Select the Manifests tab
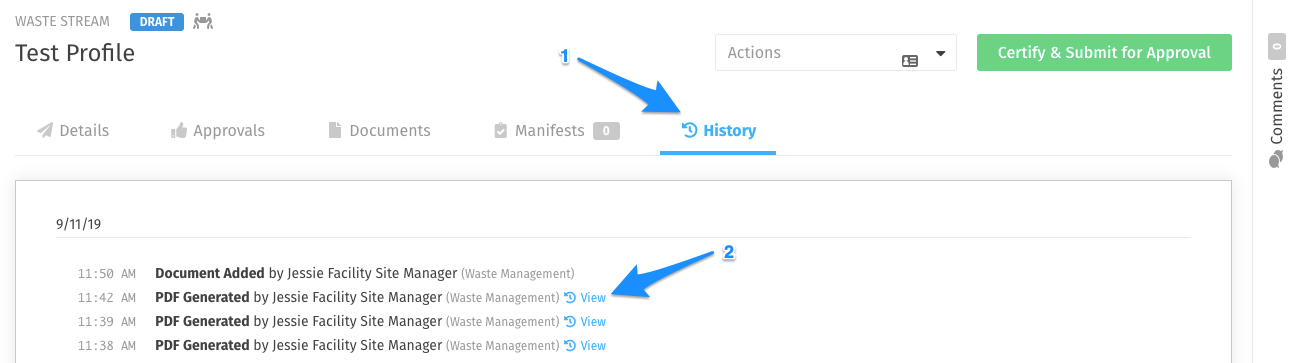Image resolution: width=1299 pixels, height=363 pixels. point(557,130)
